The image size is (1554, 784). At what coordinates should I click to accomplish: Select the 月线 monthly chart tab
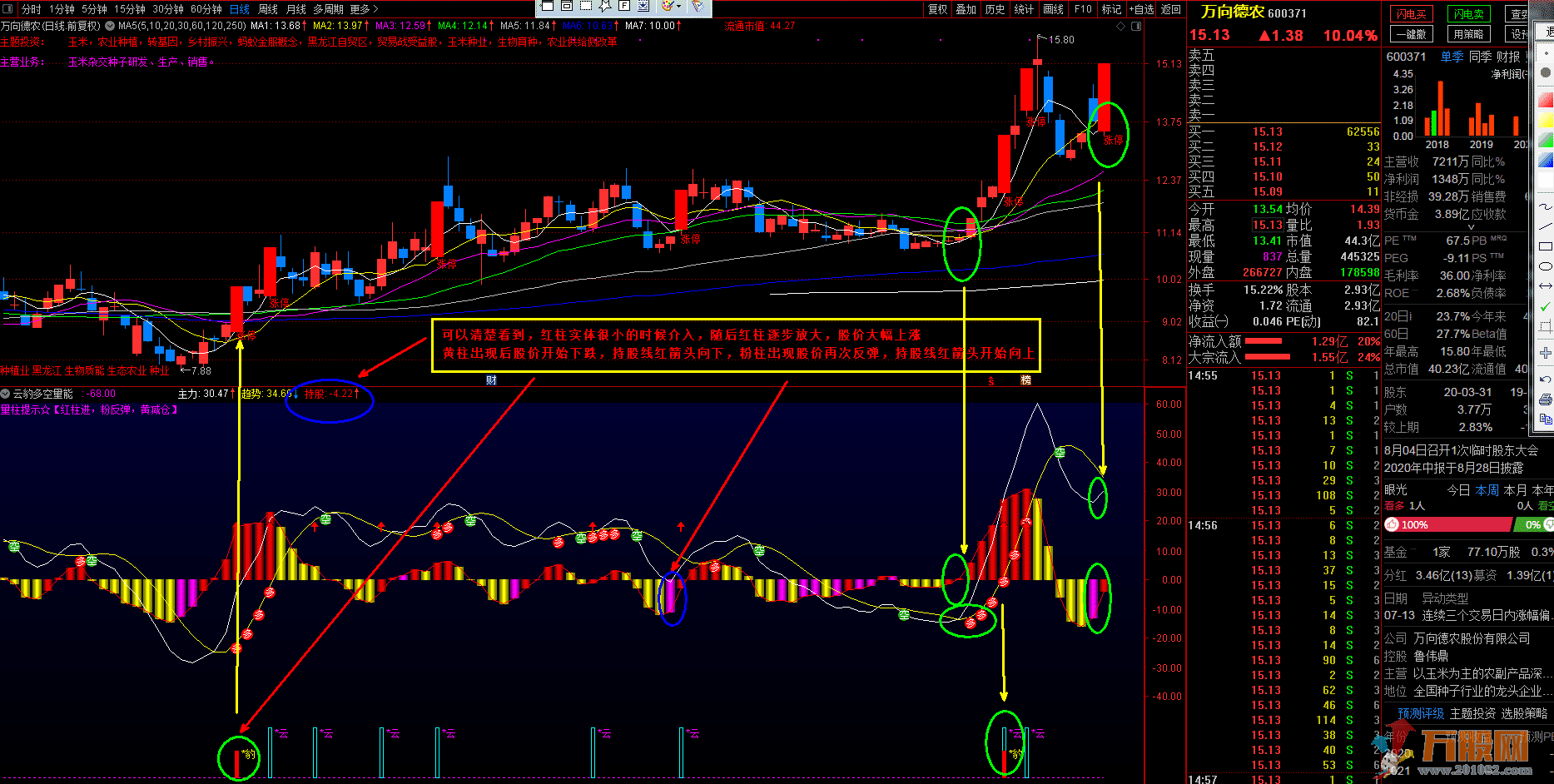point(296,9)
